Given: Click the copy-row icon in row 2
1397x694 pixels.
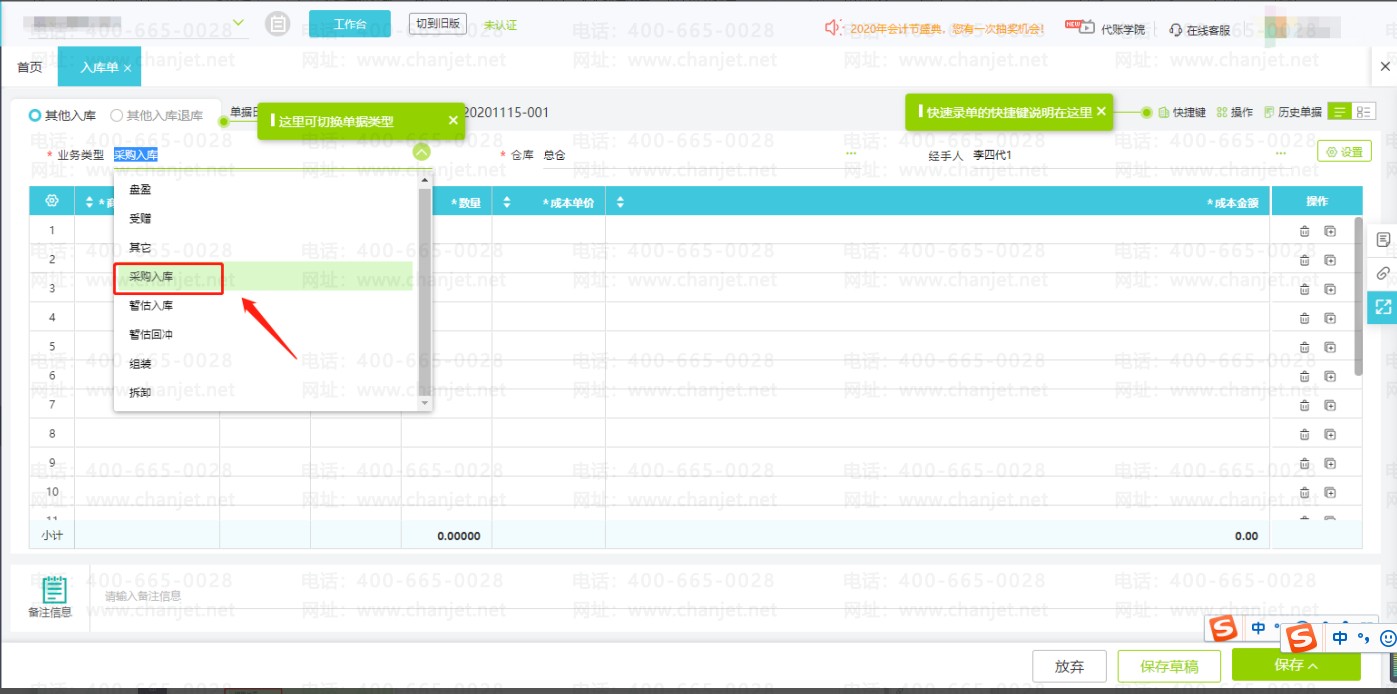Looking at the screenshot, I should click(x=1330, y=260).
